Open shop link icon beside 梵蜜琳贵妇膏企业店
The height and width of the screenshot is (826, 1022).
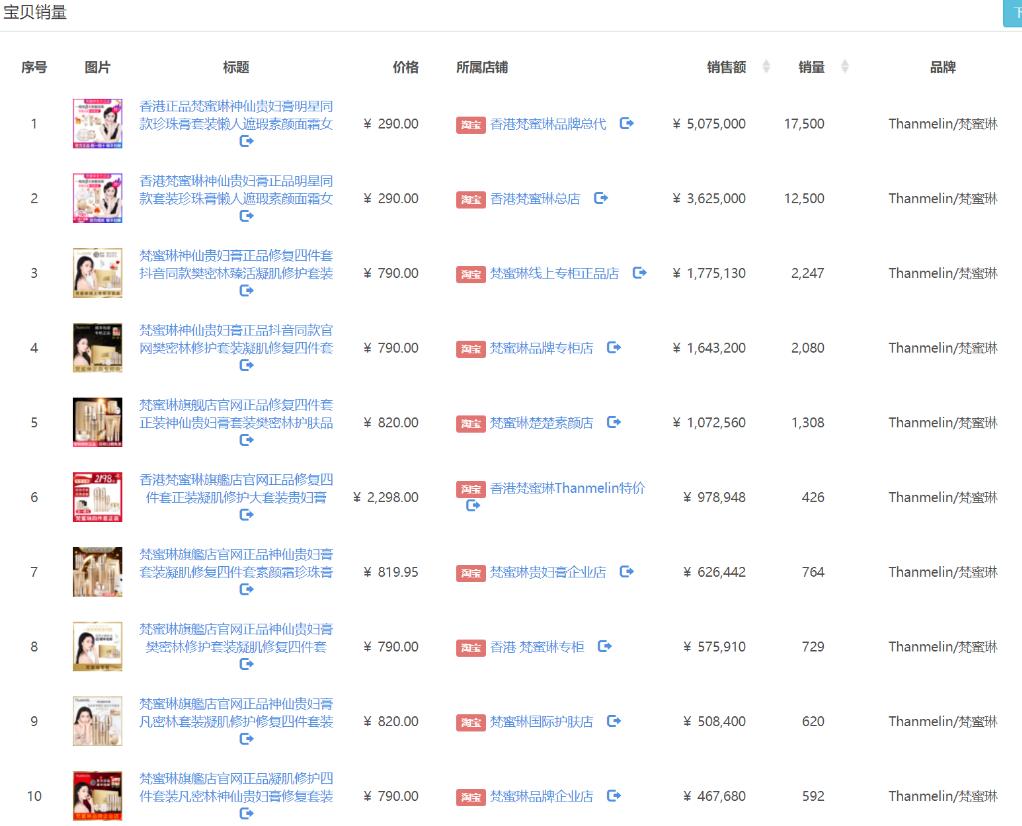pyautogui.click(x=626, y=571)
